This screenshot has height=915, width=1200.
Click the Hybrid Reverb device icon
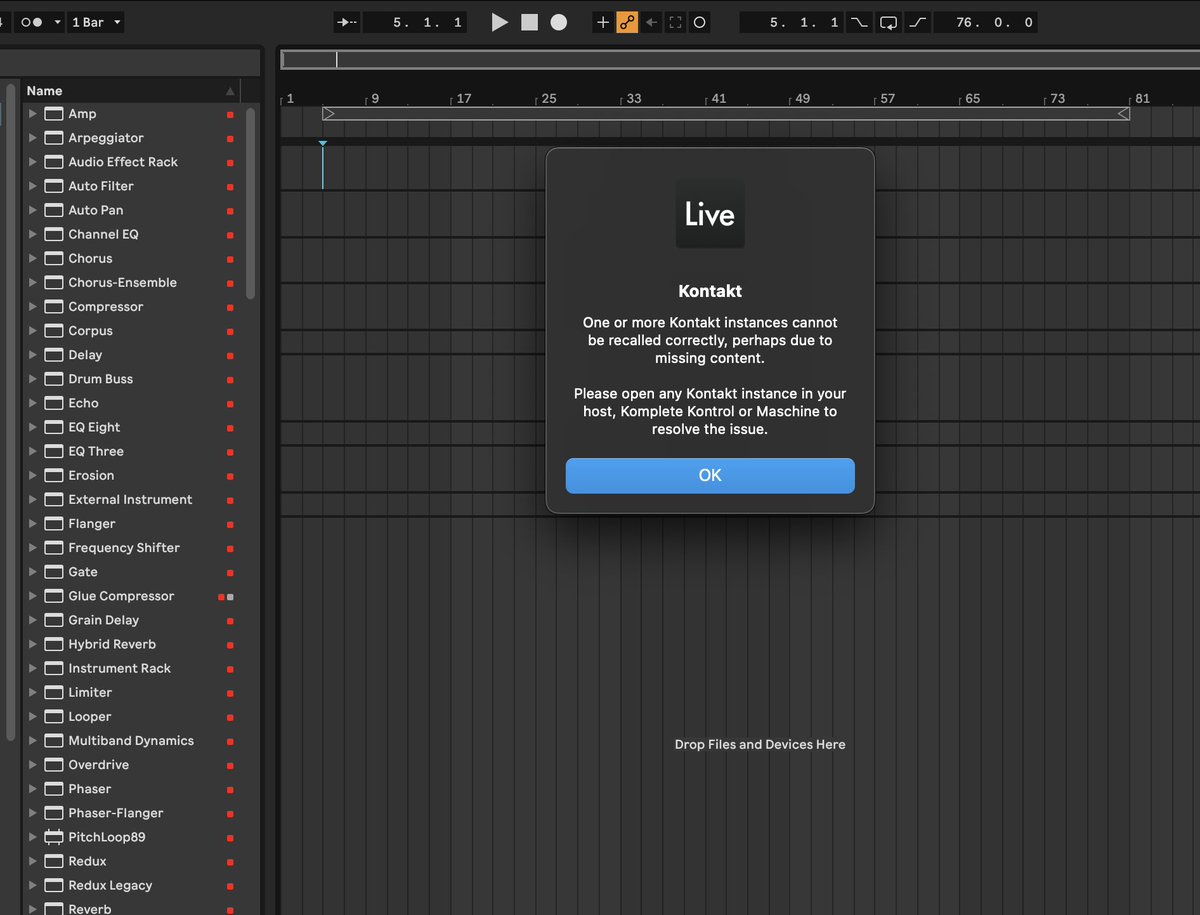point(54,644)
